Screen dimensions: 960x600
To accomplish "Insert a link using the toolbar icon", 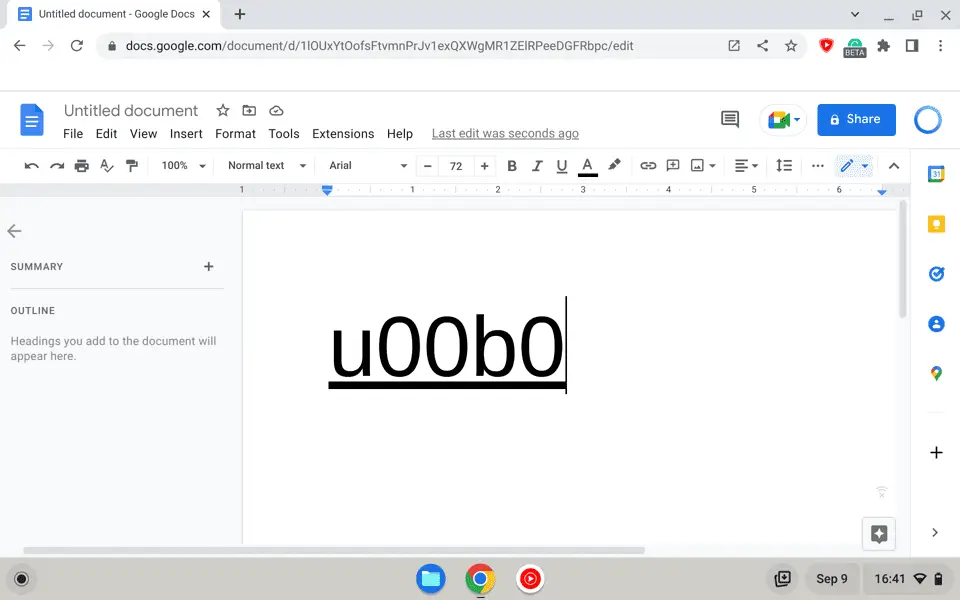I will tap(649, 165).
